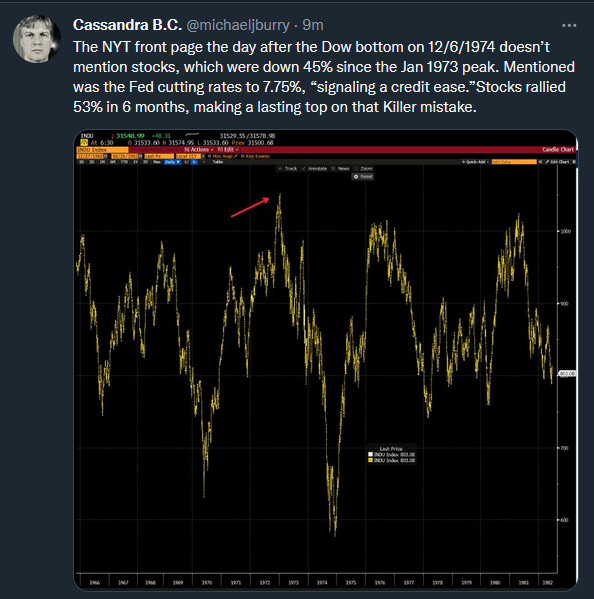Image resolution: width=594 pixels, height=599 pixels.
Task: Open the Zoom magnifier tool
Action: point(363,168)
